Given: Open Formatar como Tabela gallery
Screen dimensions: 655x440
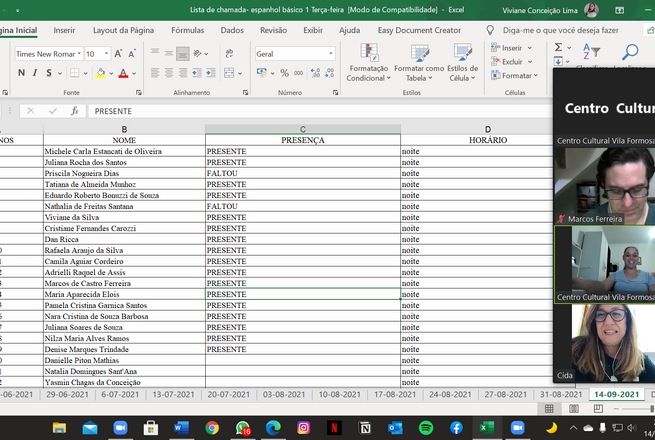Looking at the screenshot, I should point(419,63).
